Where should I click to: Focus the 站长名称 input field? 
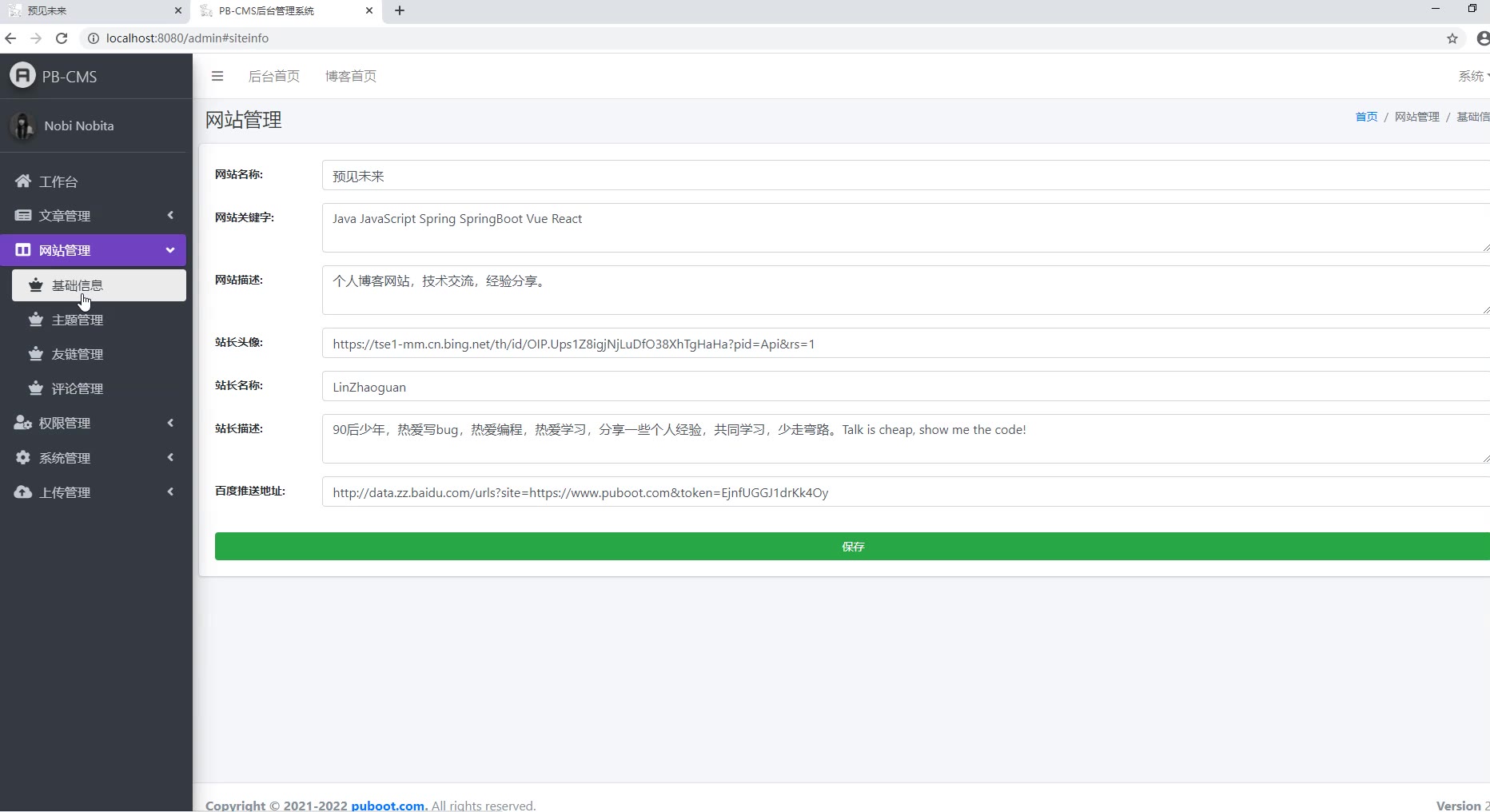coord(906,386)
